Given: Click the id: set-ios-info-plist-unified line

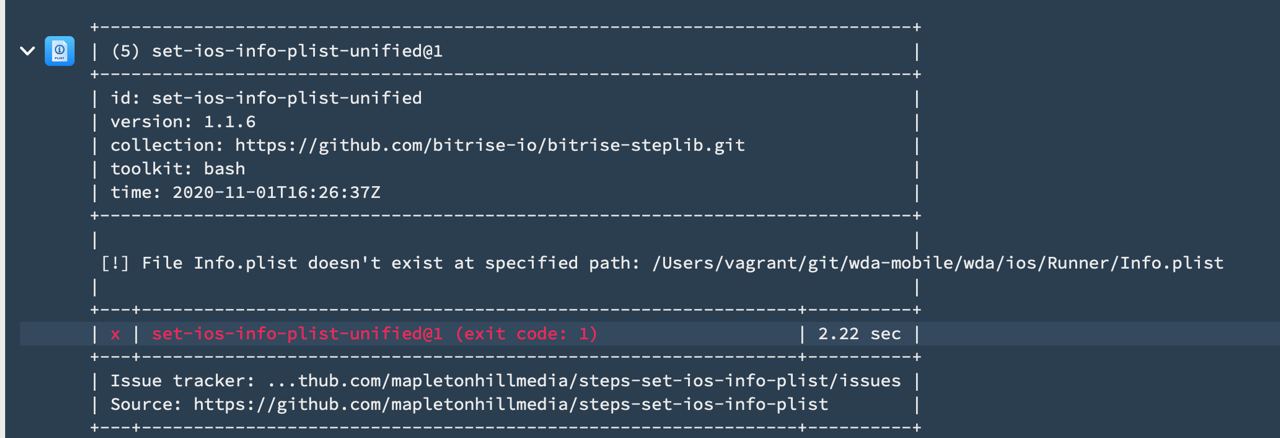Looking at the screenshot, I should [266, 98].
